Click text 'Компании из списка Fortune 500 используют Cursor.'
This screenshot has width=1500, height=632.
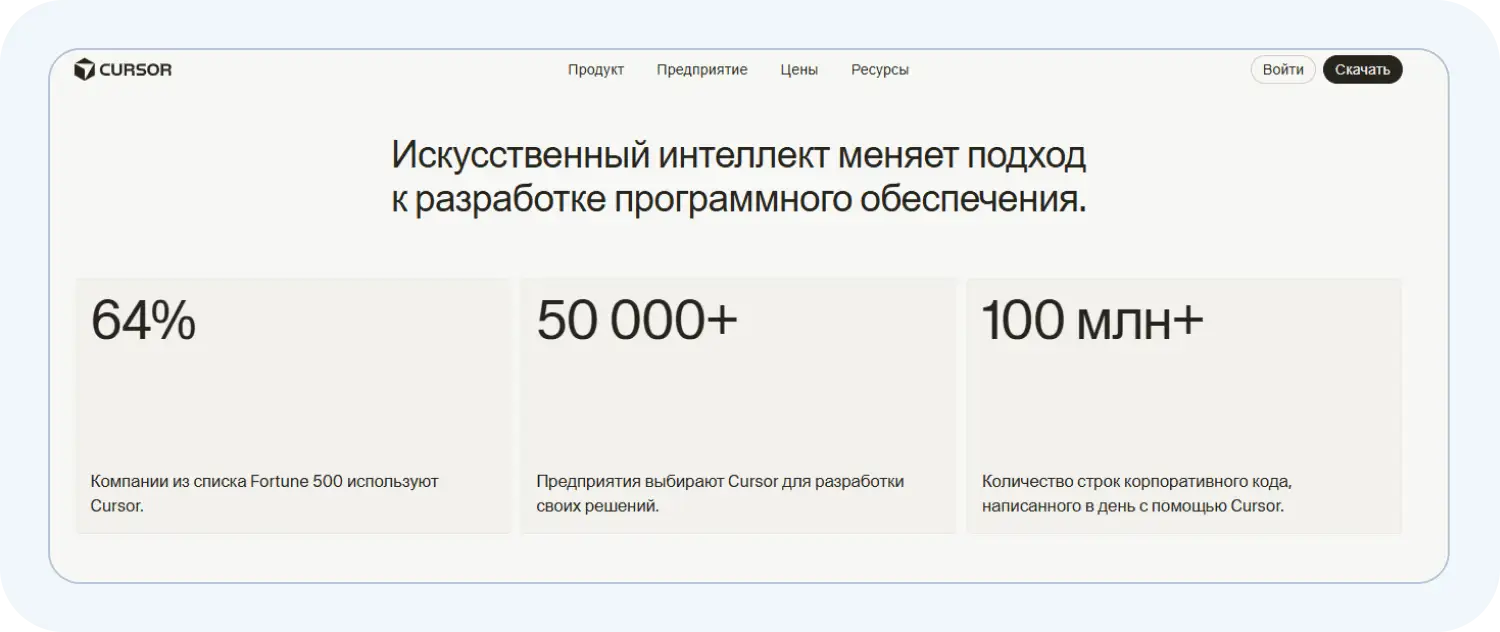(265, 494)
